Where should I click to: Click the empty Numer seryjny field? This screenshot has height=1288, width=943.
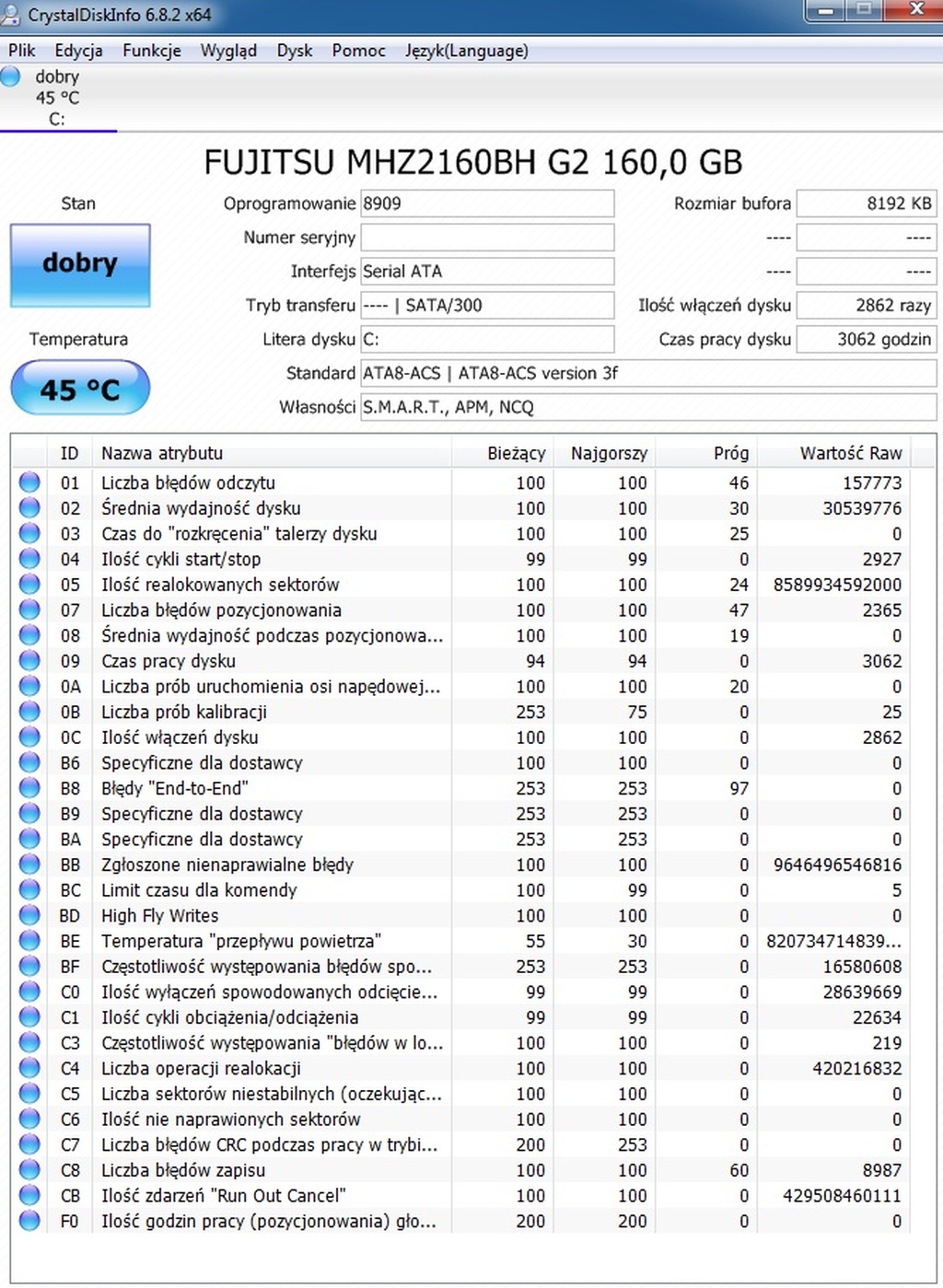(x=487, y=238)
